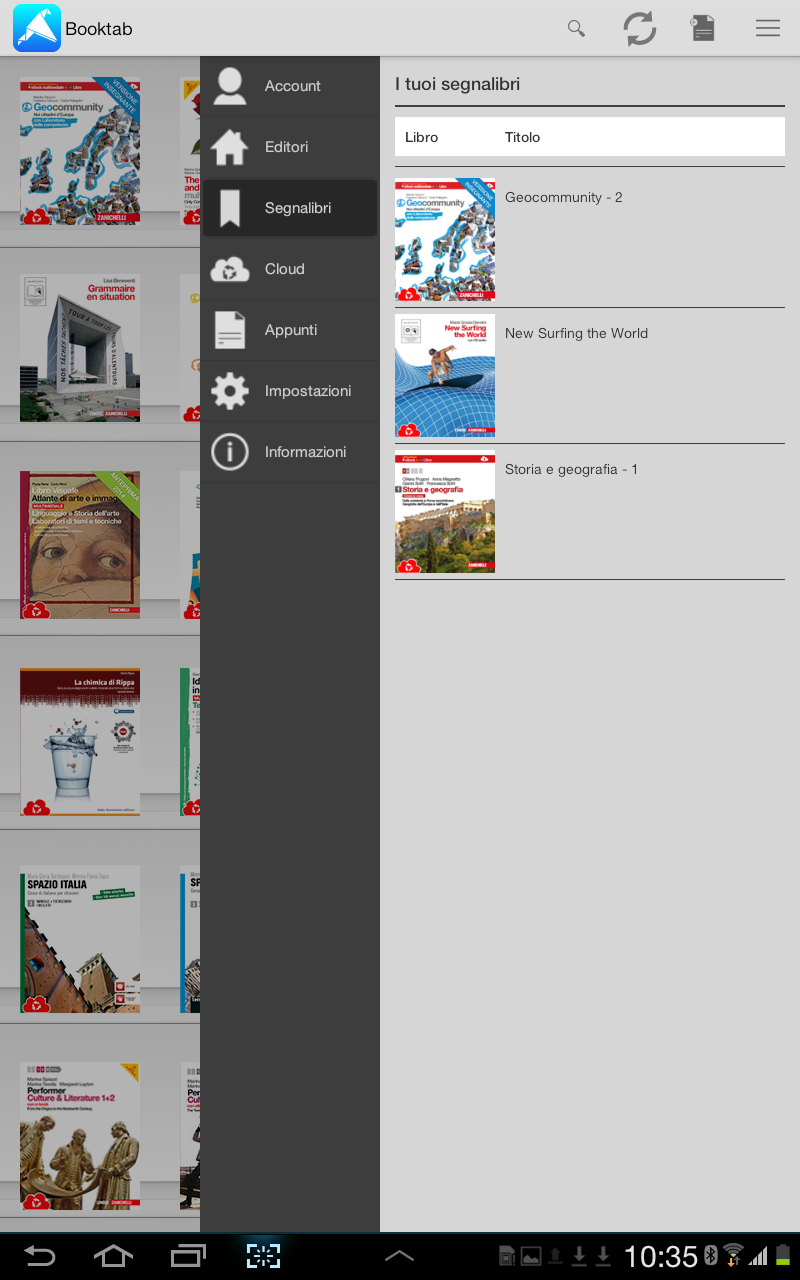
Task: Open Cloud in the side menu
Action: pyautogui.click(x=290, y=269)
